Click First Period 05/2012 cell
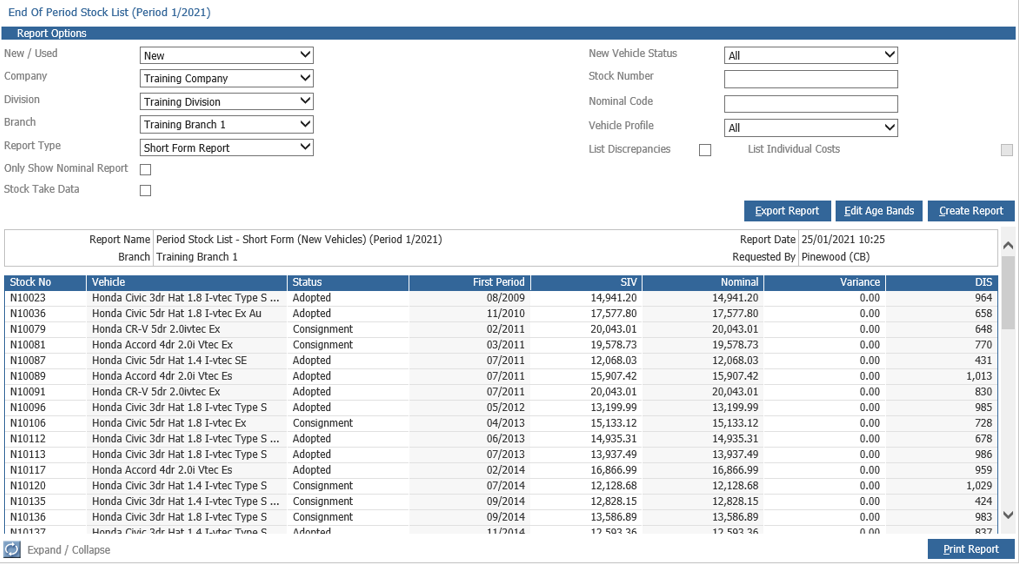1019x565 pixels. 506,407
